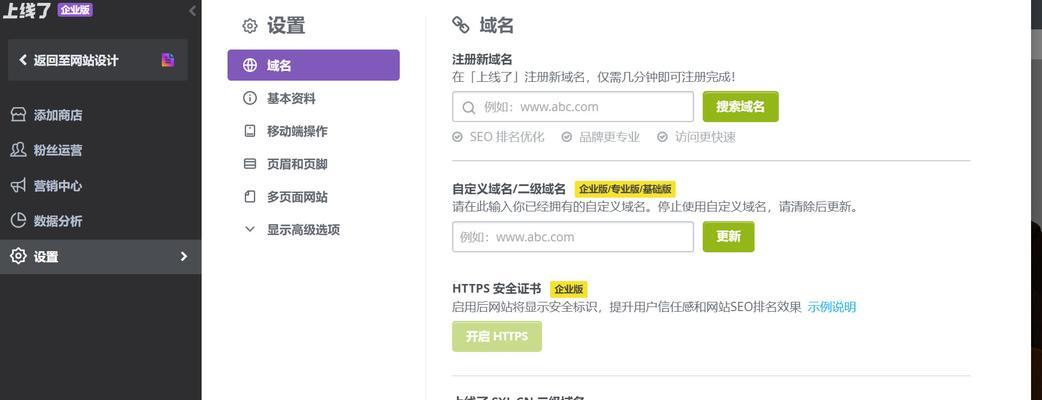
Task: Click the gear icon beside the 设置 heading
Action: click(250, 27)
